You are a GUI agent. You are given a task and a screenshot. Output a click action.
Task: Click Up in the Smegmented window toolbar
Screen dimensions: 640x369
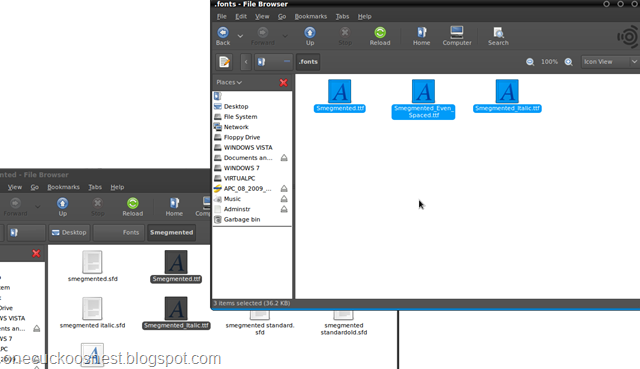point(62,207)
